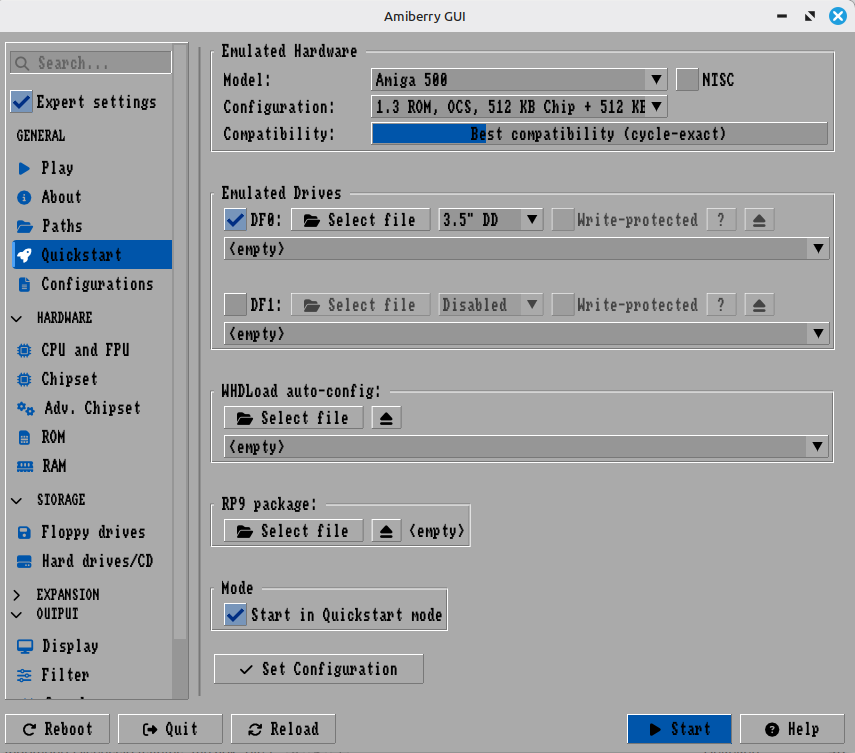This screenshot has width=855, height=753.
Task: Eject the DF1 floppy disk
Action: (759, 305)
